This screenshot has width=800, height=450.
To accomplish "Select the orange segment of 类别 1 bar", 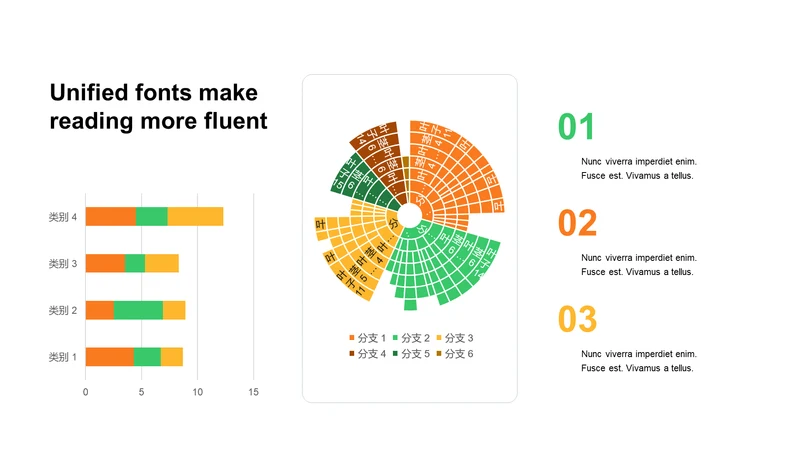I will coord(110,357).
